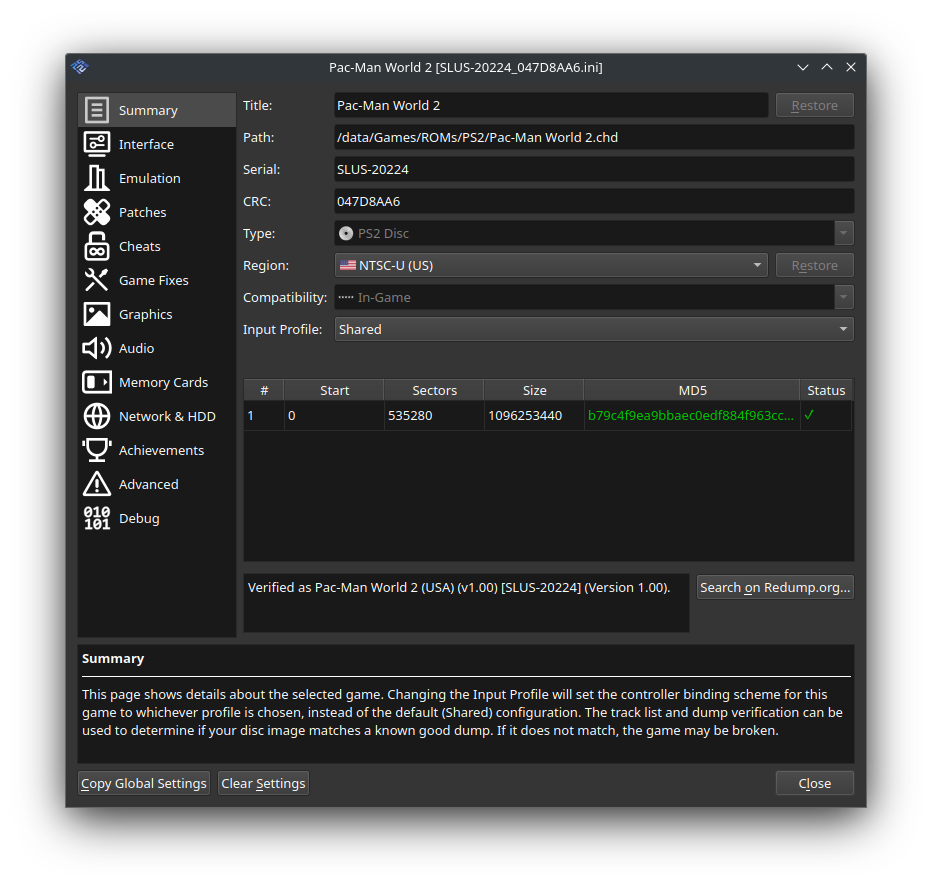Select the Audio speaker icon

click(x=97, y=348)
